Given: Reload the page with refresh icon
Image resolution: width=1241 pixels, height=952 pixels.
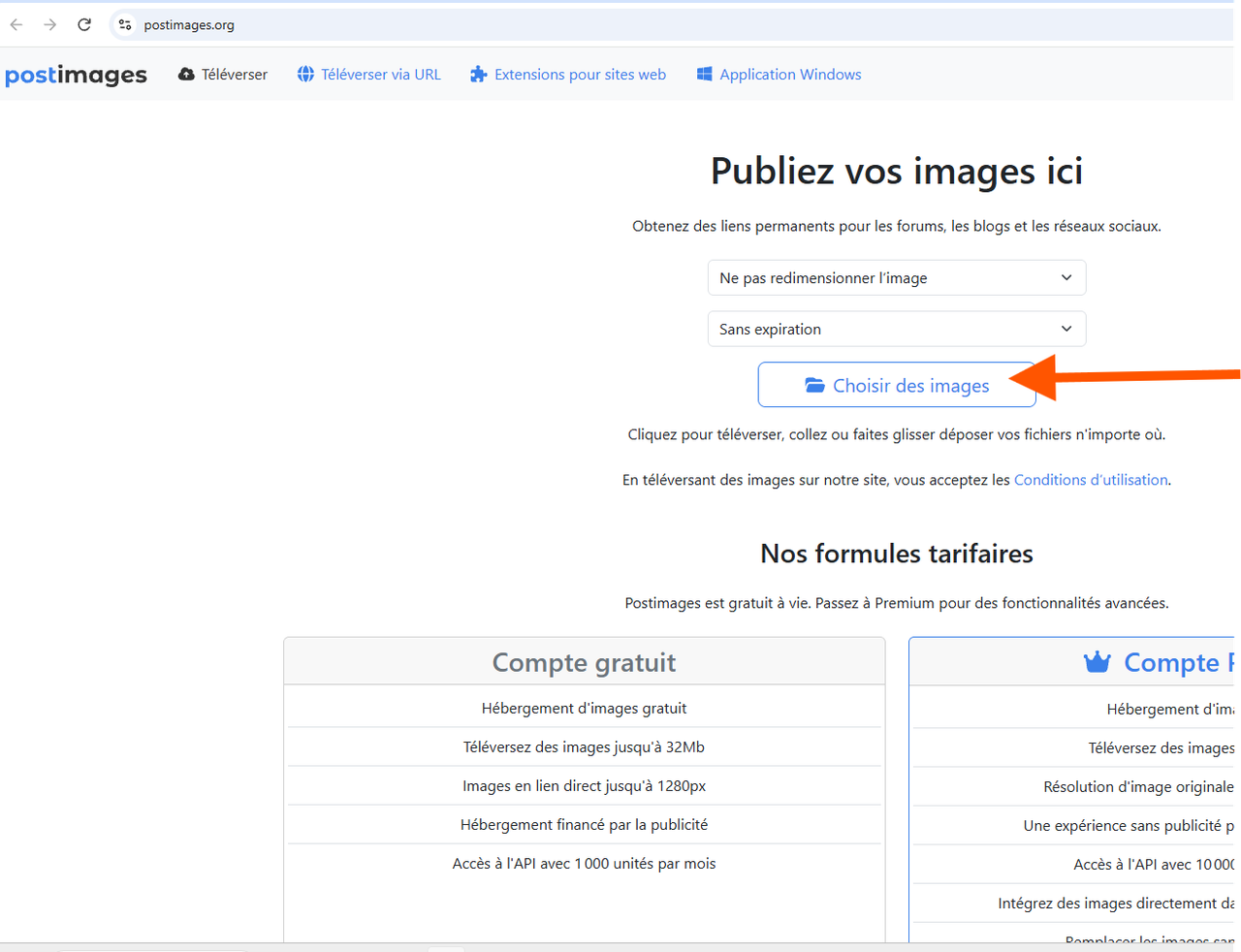Looking at the screenshot, I should 84,25.
